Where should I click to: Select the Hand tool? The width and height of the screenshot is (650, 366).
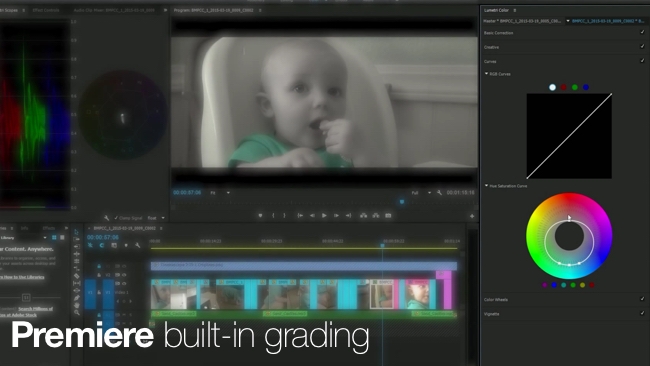tap(76, 305)
